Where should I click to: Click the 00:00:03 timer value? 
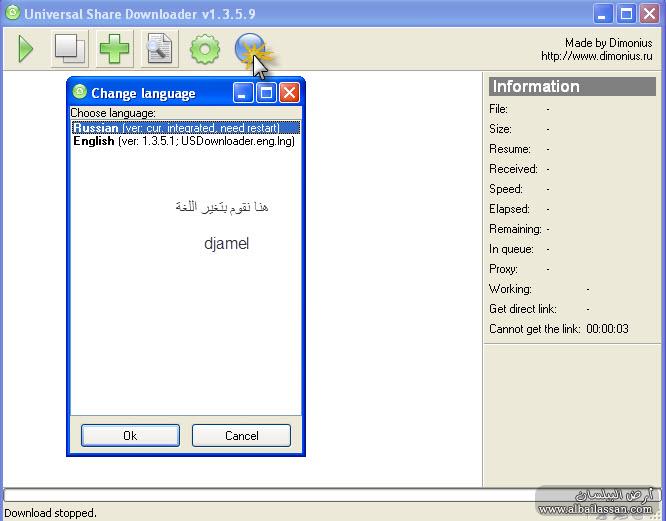click(x=607, y=329)
